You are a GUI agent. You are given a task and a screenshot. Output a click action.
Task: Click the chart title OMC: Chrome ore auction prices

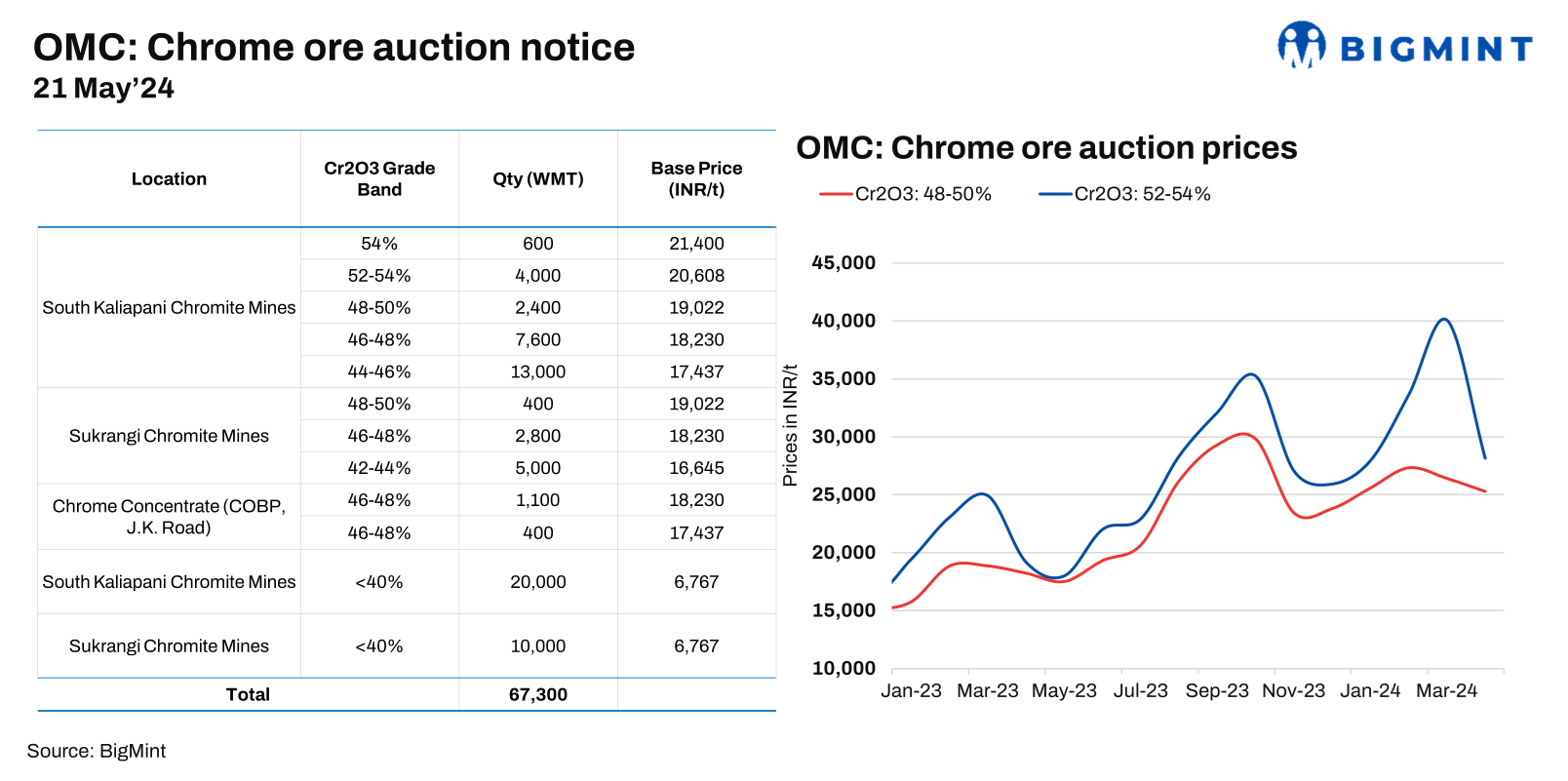tap(1046, 148)
